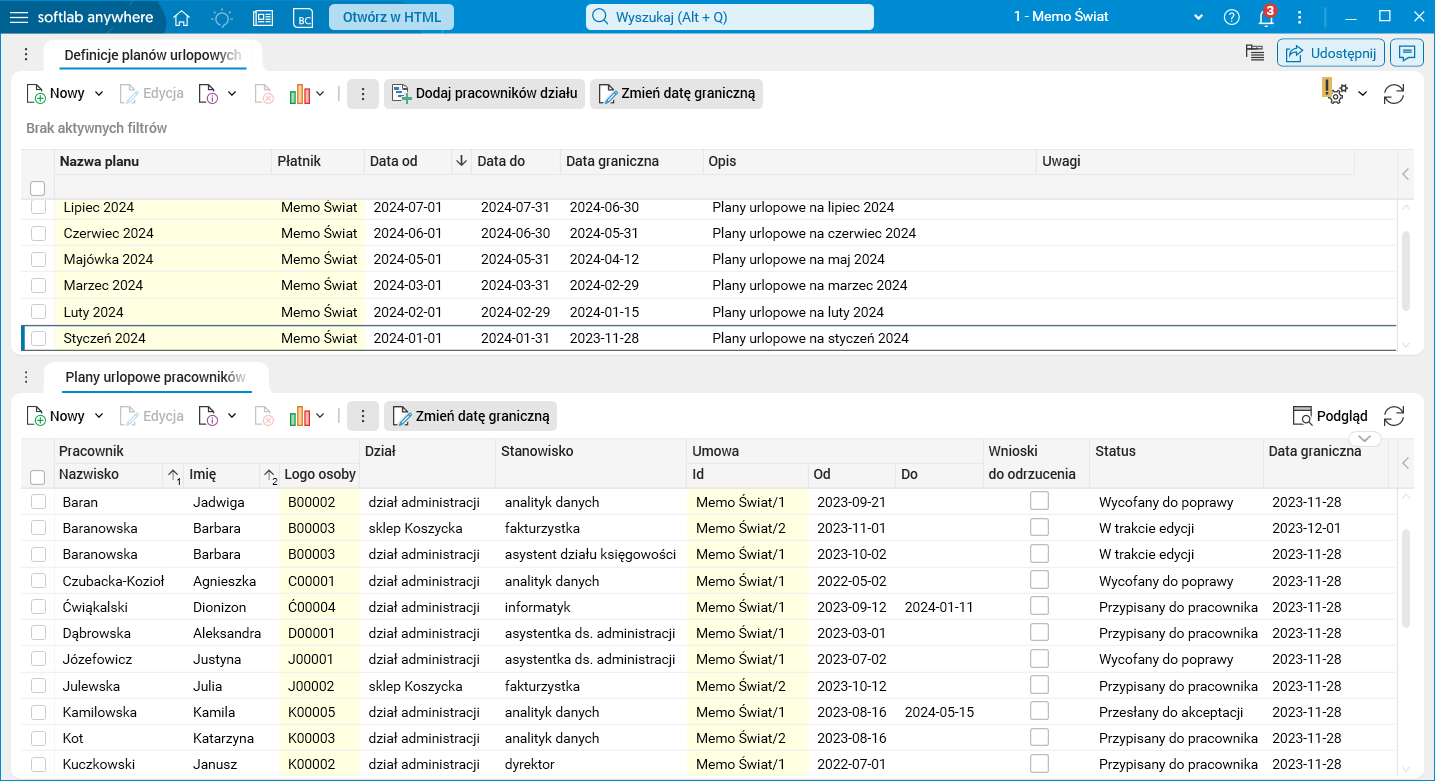This screenshot has width=1435, height=781.
Task: Click the Udostępnij button
Action: [x=1330, y=53]
